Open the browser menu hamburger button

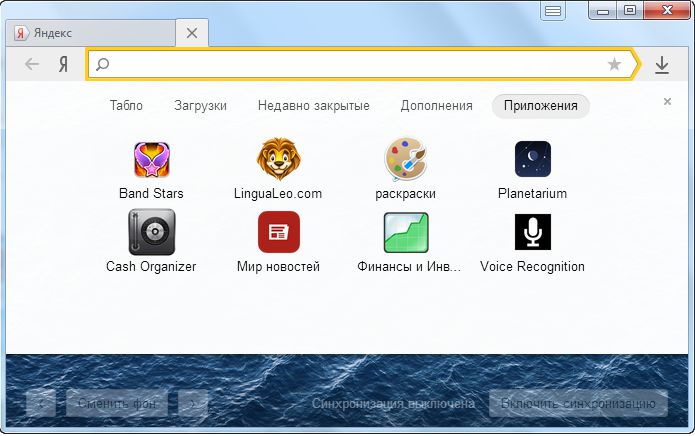tap(553, 11)
